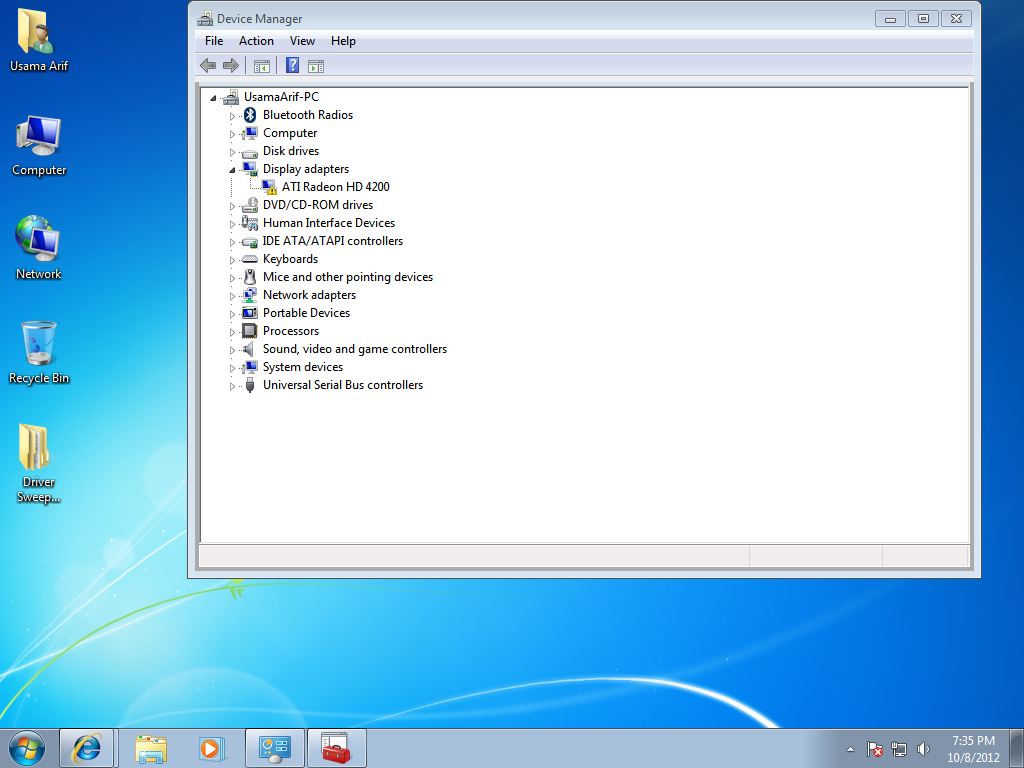Collapse the Display adapters node
The height and width of the screenshot is (768, 1024).
[232, 170]
